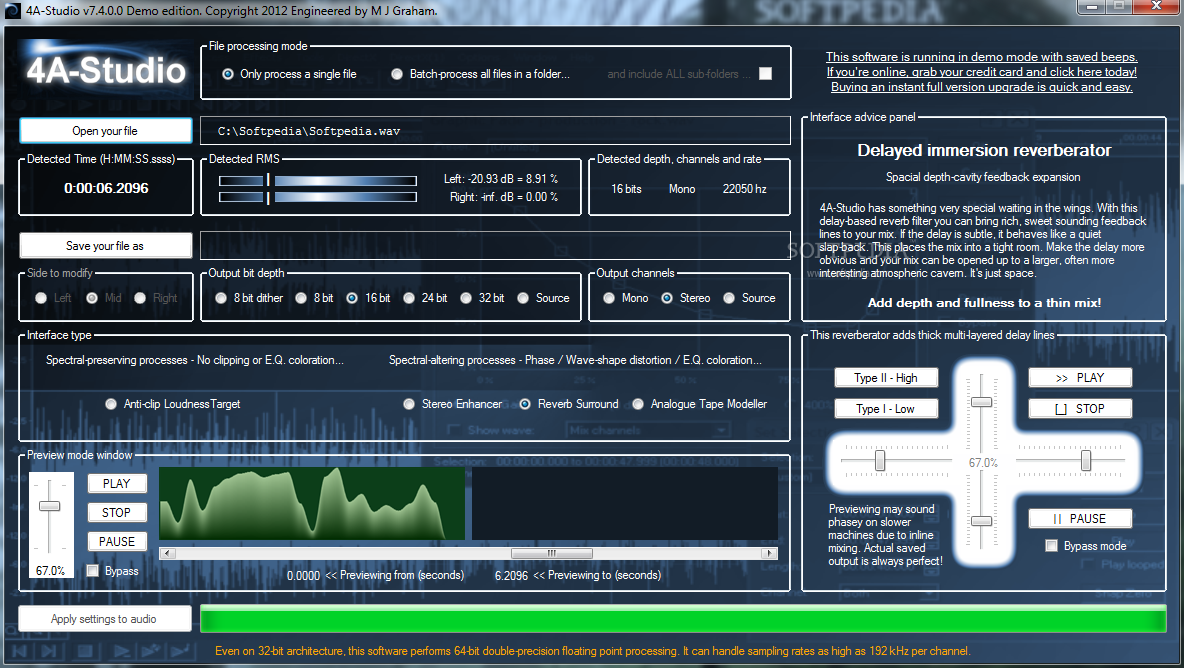Click the Left: -20.93 dB RMS readout

pyautogui.click(x=501, y=179)
